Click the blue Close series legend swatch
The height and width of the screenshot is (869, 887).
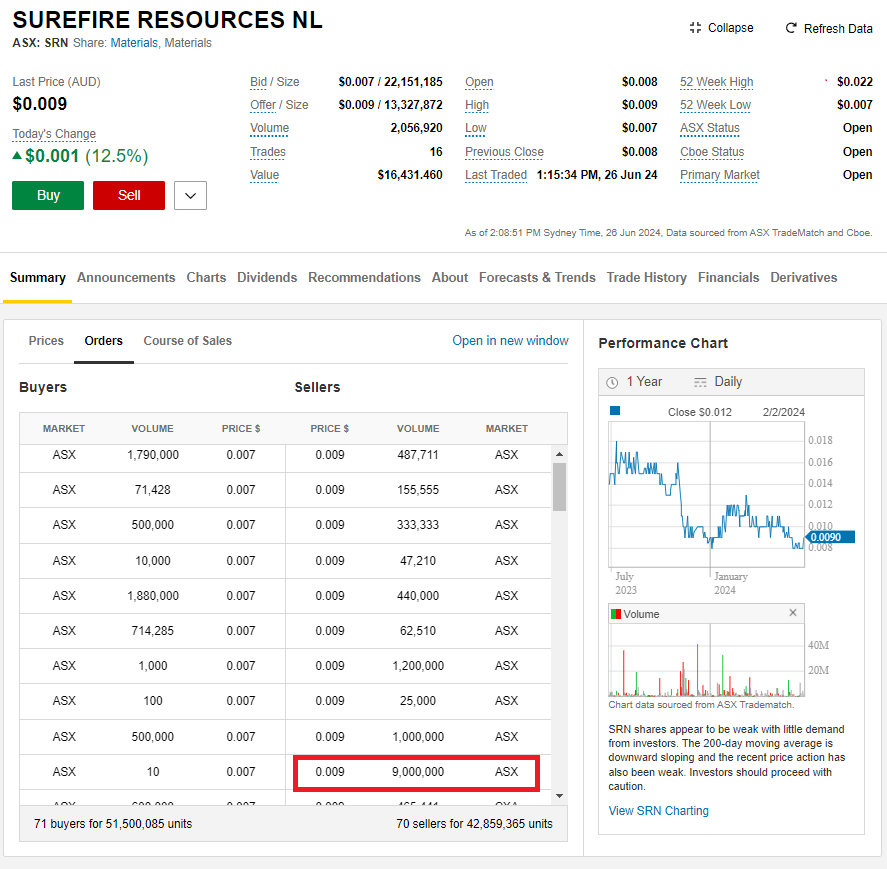615,411
